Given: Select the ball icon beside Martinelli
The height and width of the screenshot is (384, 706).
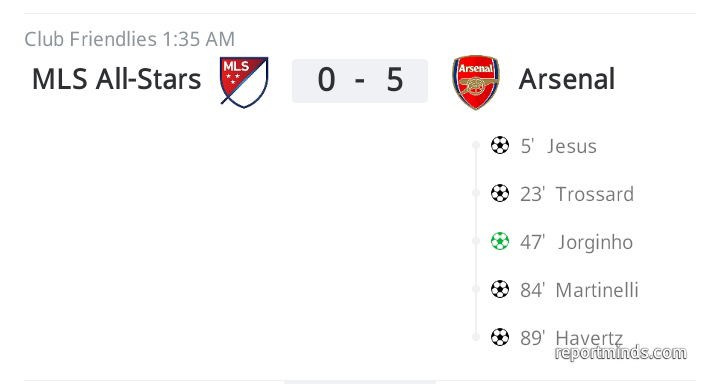Looking at the screenshot, I should [x=500, y=289].
